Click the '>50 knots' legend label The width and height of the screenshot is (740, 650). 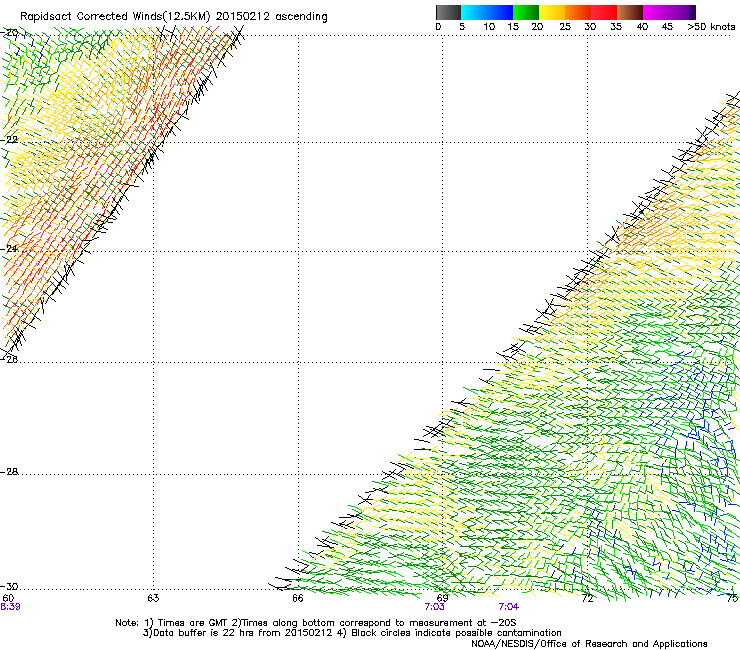(711, 27)
